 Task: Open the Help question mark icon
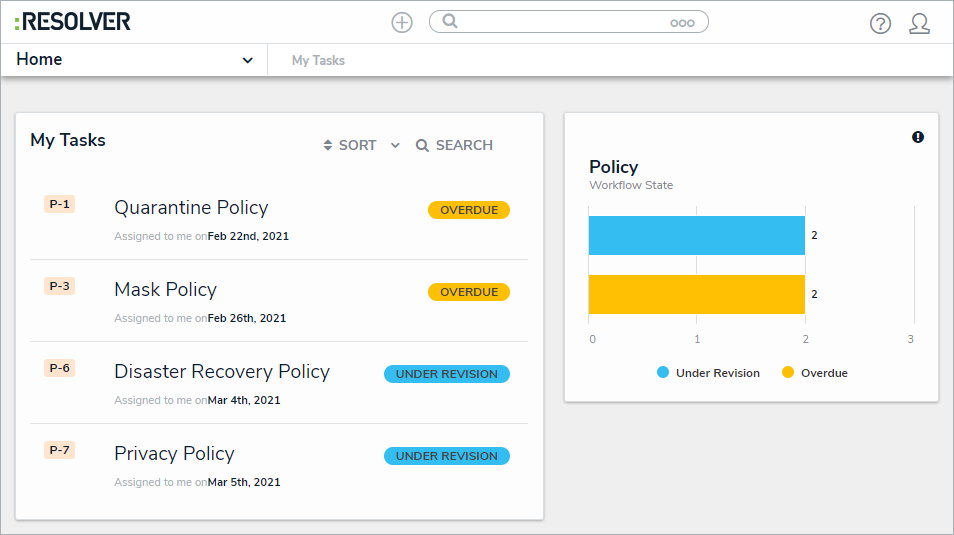pos(880,24)
